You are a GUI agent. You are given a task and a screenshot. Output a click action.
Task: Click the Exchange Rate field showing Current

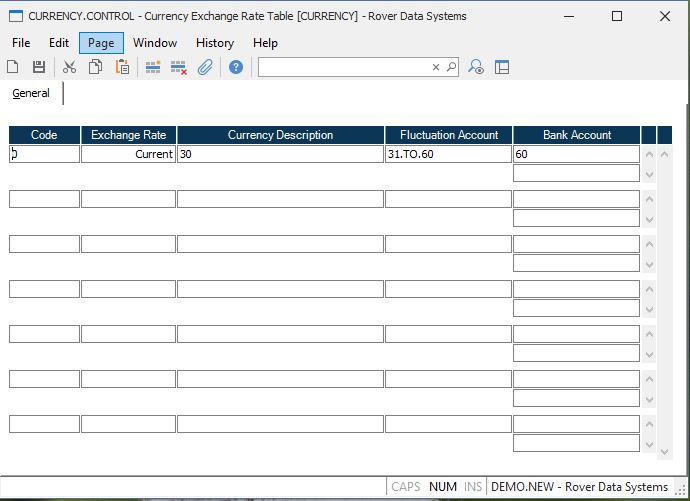click(x=128, y=154)
